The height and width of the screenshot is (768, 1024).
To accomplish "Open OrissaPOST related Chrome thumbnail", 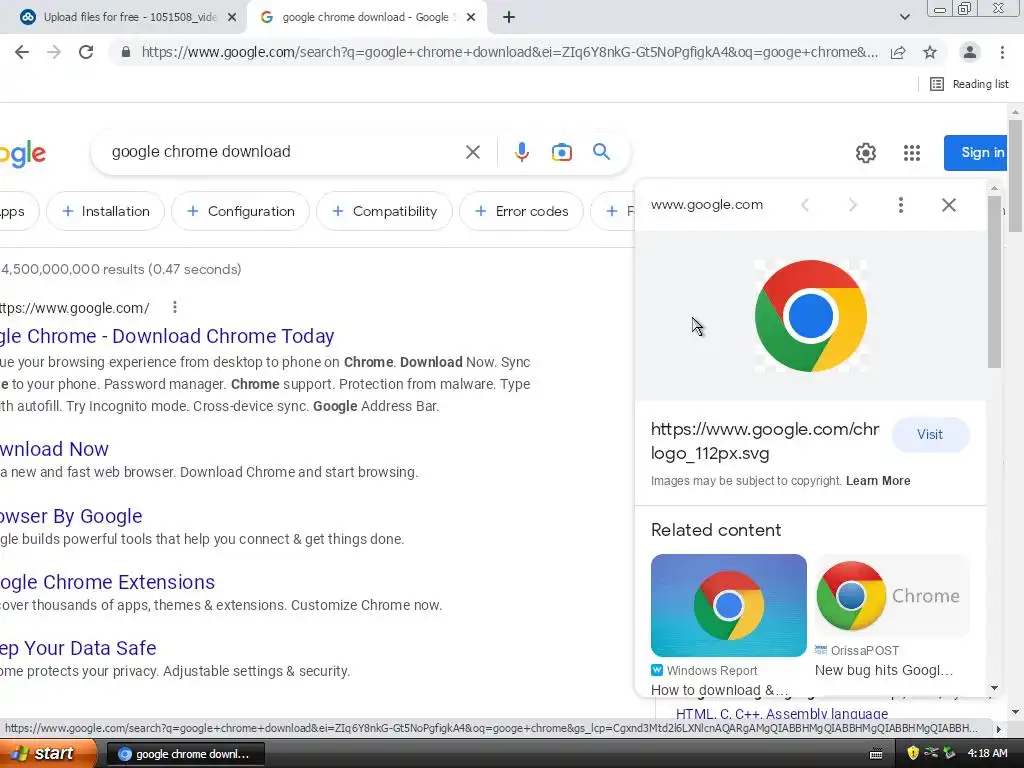I will pyautogui.click(x=892, y=595).
